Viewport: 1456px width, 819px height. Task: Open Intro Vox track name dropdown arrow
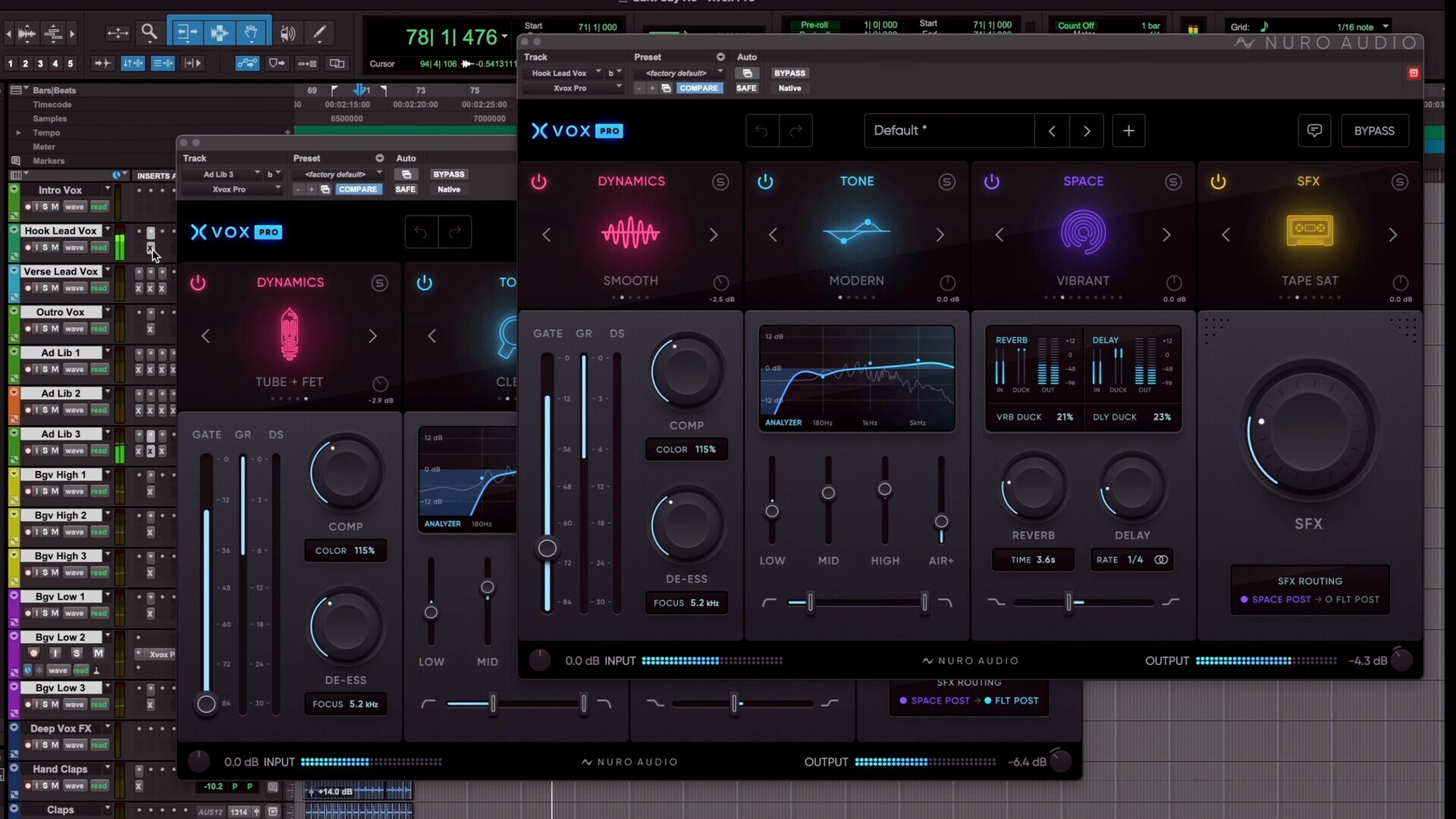click(x=108, y=190)
